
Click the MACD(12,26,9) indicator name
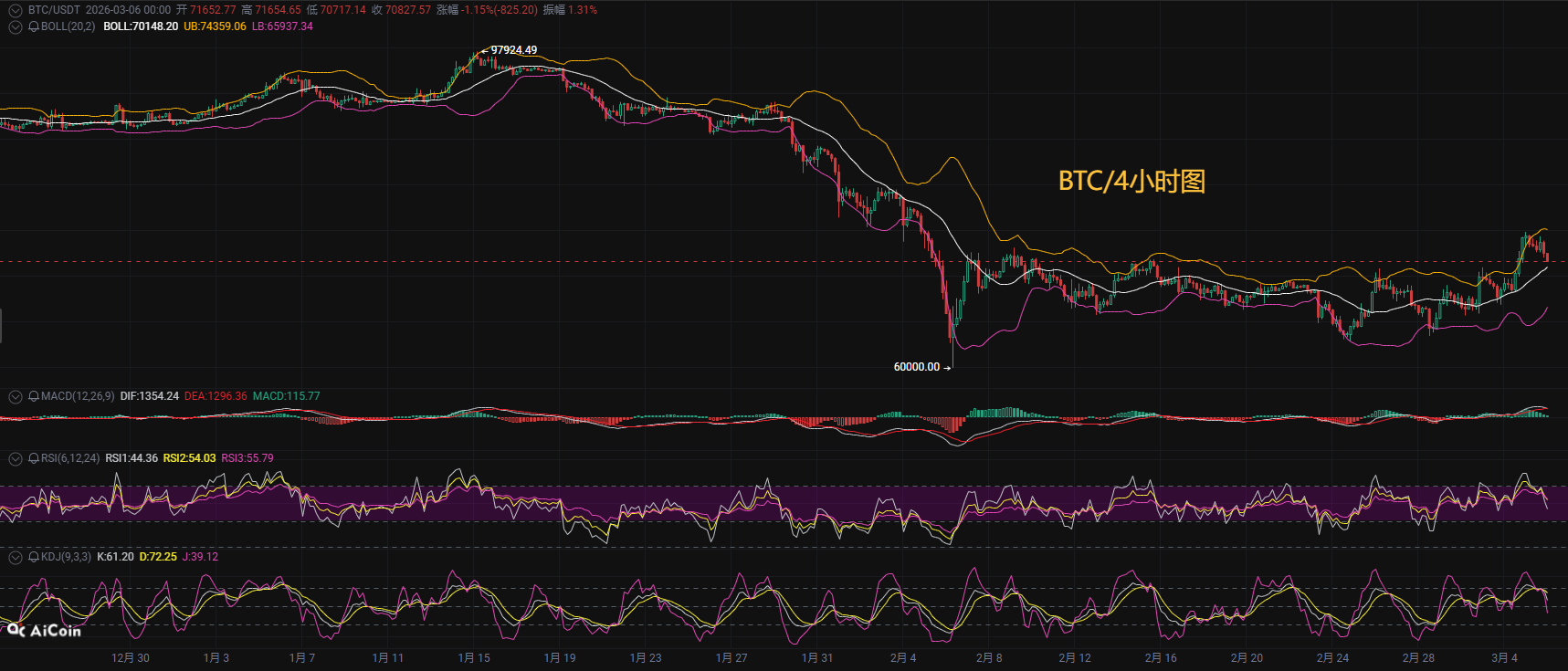click(x=78, y=396)
